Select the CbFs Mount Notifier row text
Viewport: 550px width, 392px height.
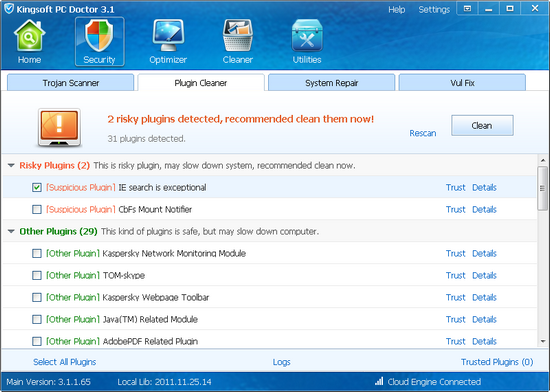click(x=155, y=210)
